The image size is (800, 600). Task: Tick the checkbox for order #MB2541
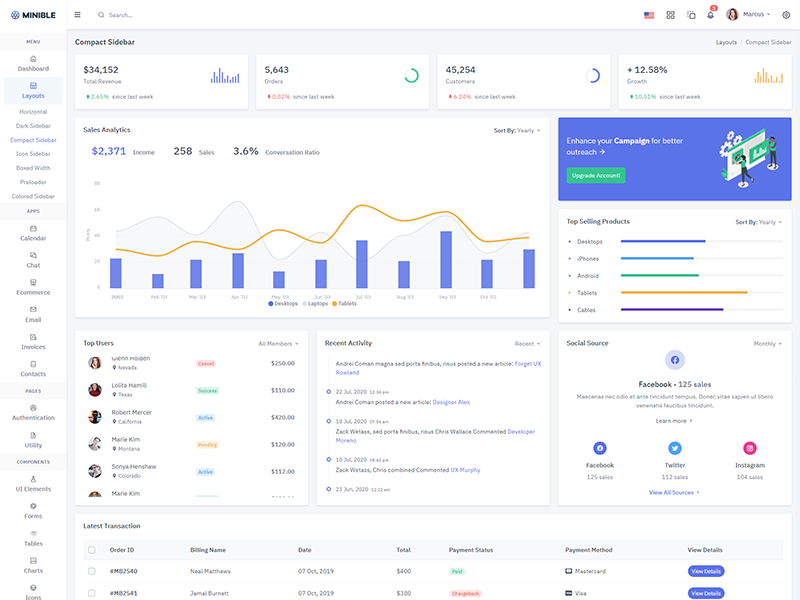tap(92, 593)
